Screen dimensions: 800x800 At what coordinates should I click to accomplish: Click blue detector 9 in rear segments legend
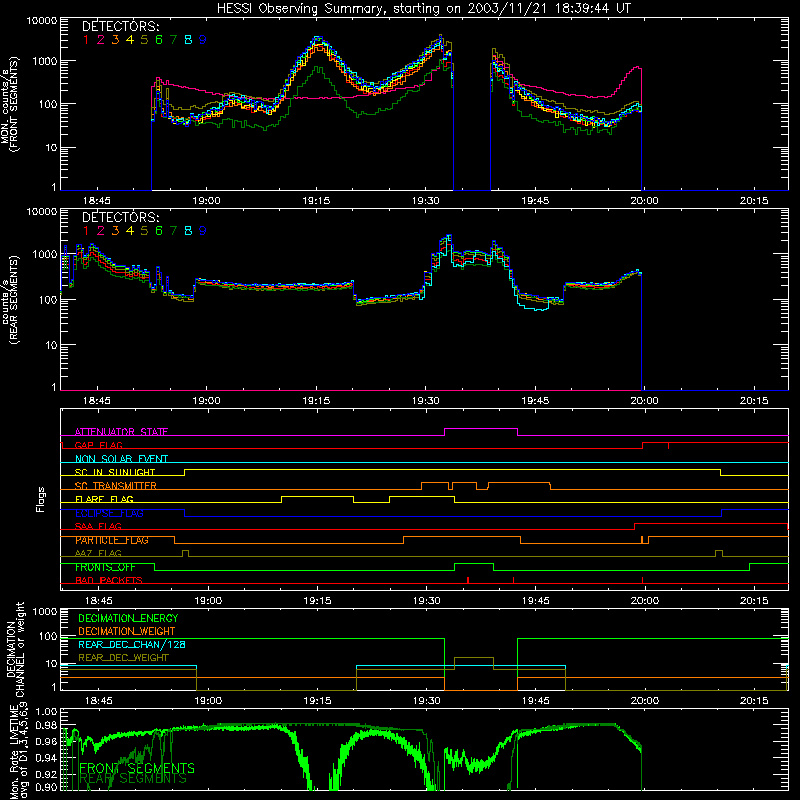coord(203,231)
